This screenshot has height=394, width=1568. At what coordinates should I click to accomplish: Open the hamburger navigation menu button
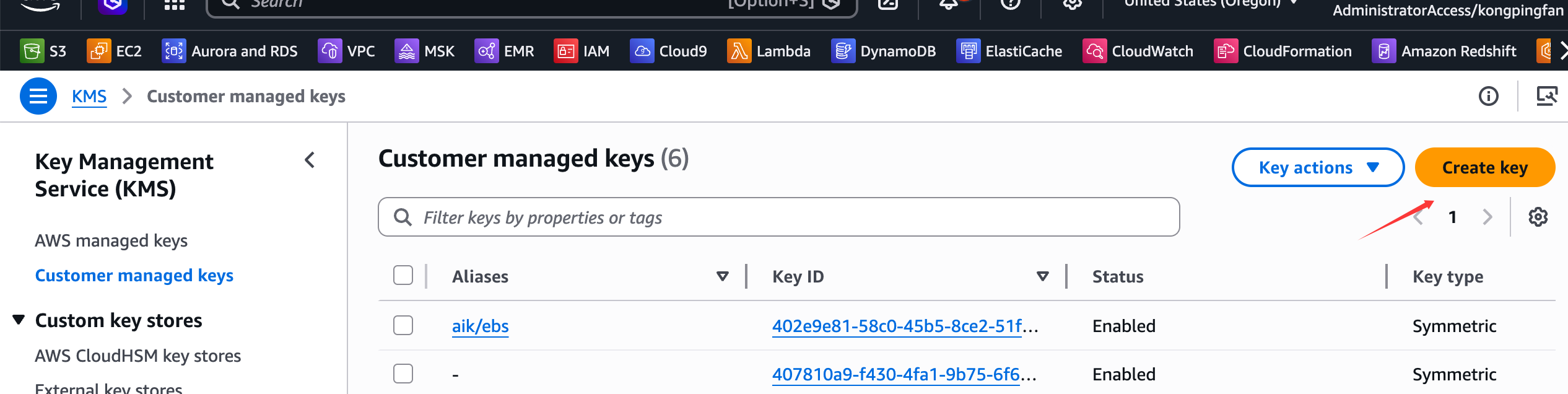point(38,96)
